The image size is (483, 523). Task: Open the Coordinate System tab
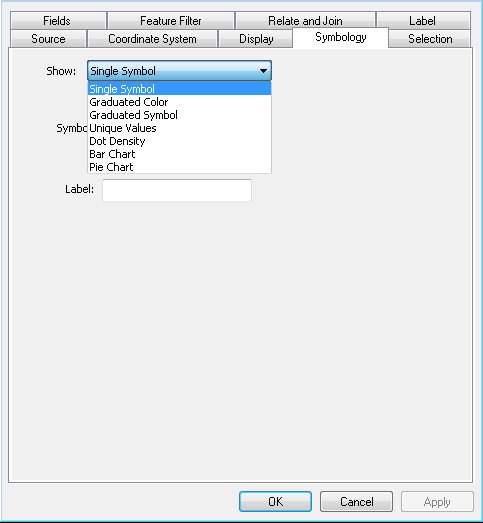point(152,39)
